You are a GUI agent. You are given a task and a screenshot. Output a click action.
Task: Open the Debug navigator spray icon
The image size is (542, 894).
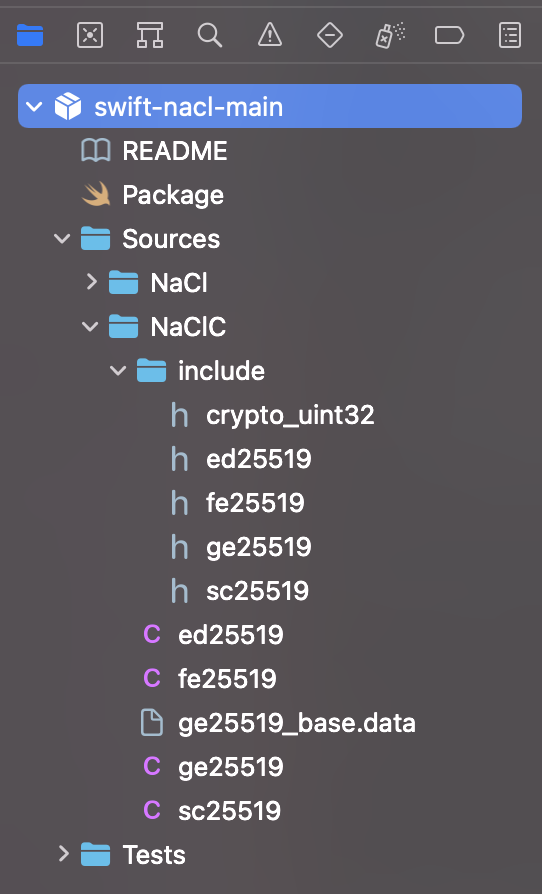tap(390, 35)
